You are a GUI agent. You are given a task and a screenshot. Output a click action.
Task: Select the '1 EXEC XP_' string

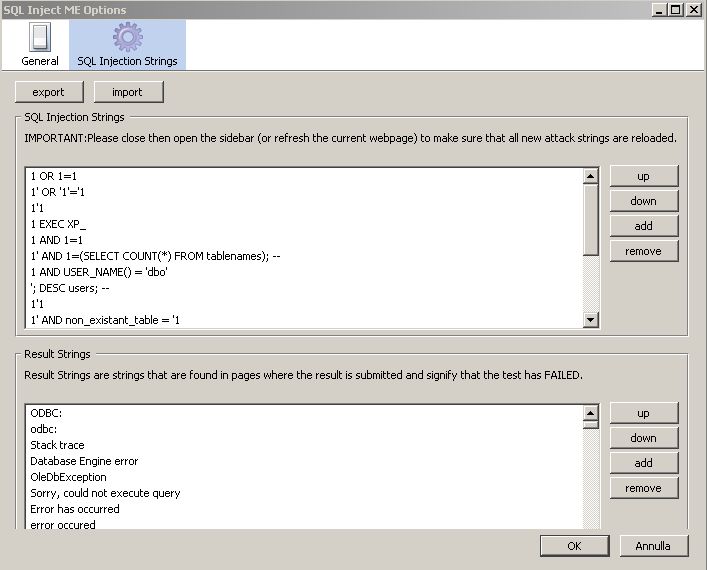click(304, 224)
